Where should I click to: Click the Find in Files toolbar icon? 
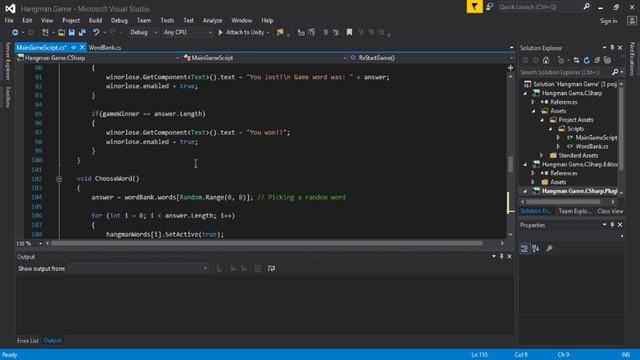(280, 32)
